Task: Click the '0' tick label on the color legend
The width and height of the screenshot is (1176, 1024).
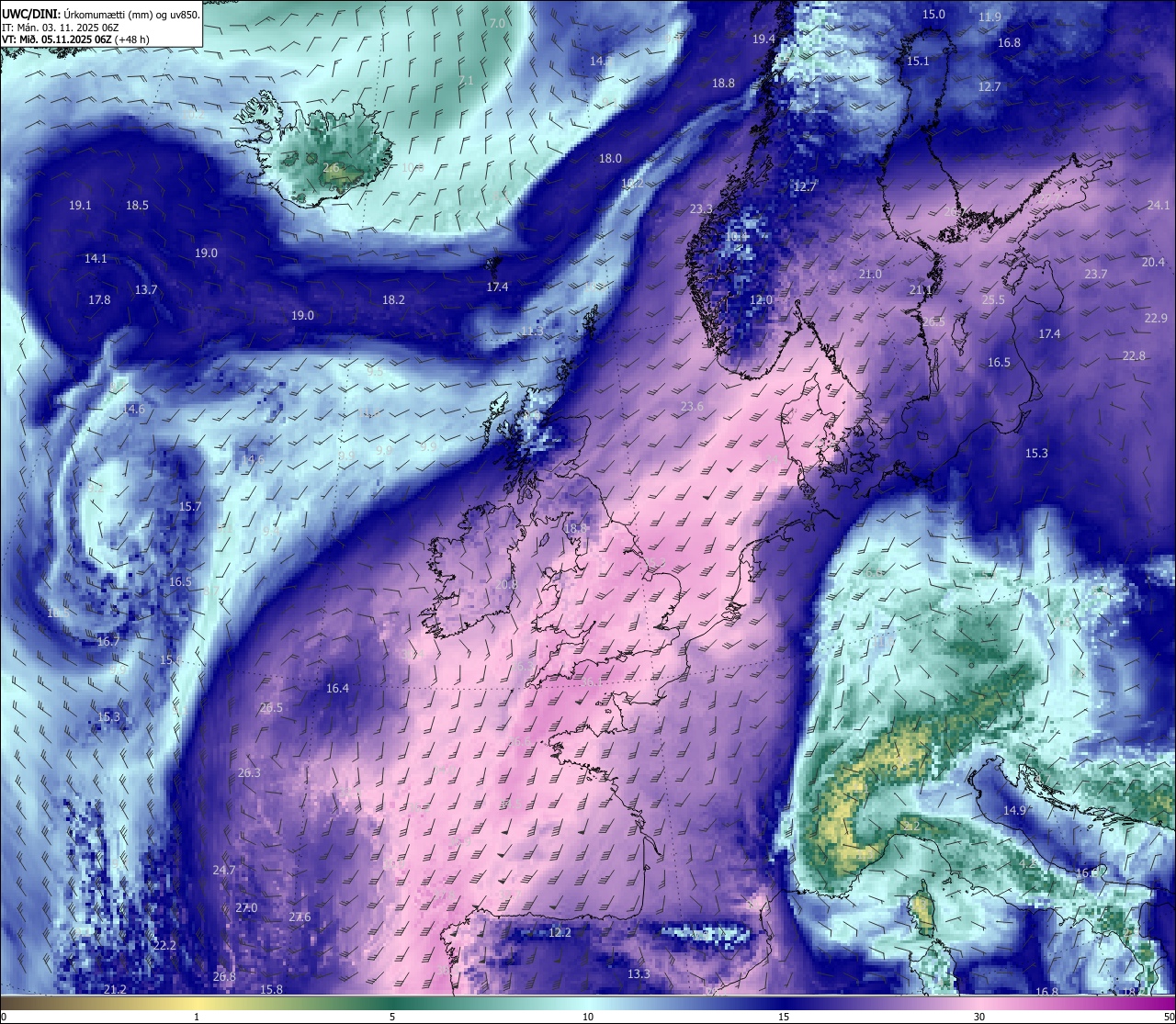Action: point(4,1017)
